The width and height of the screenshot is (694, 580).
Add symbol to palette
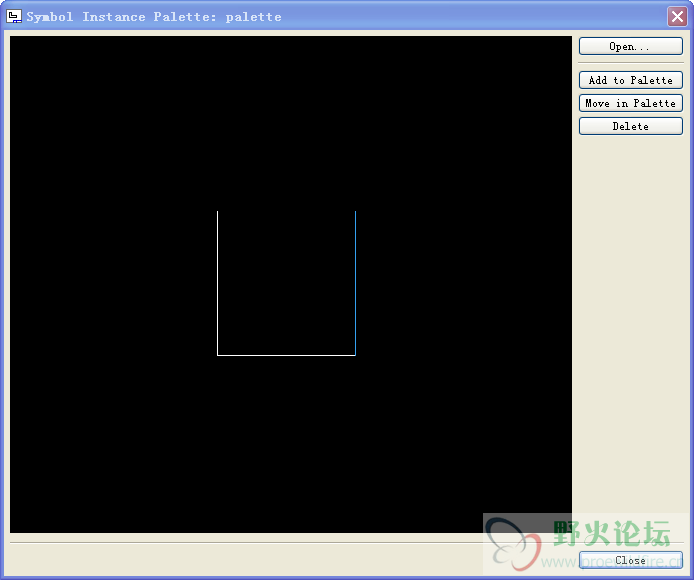point(630,80)
